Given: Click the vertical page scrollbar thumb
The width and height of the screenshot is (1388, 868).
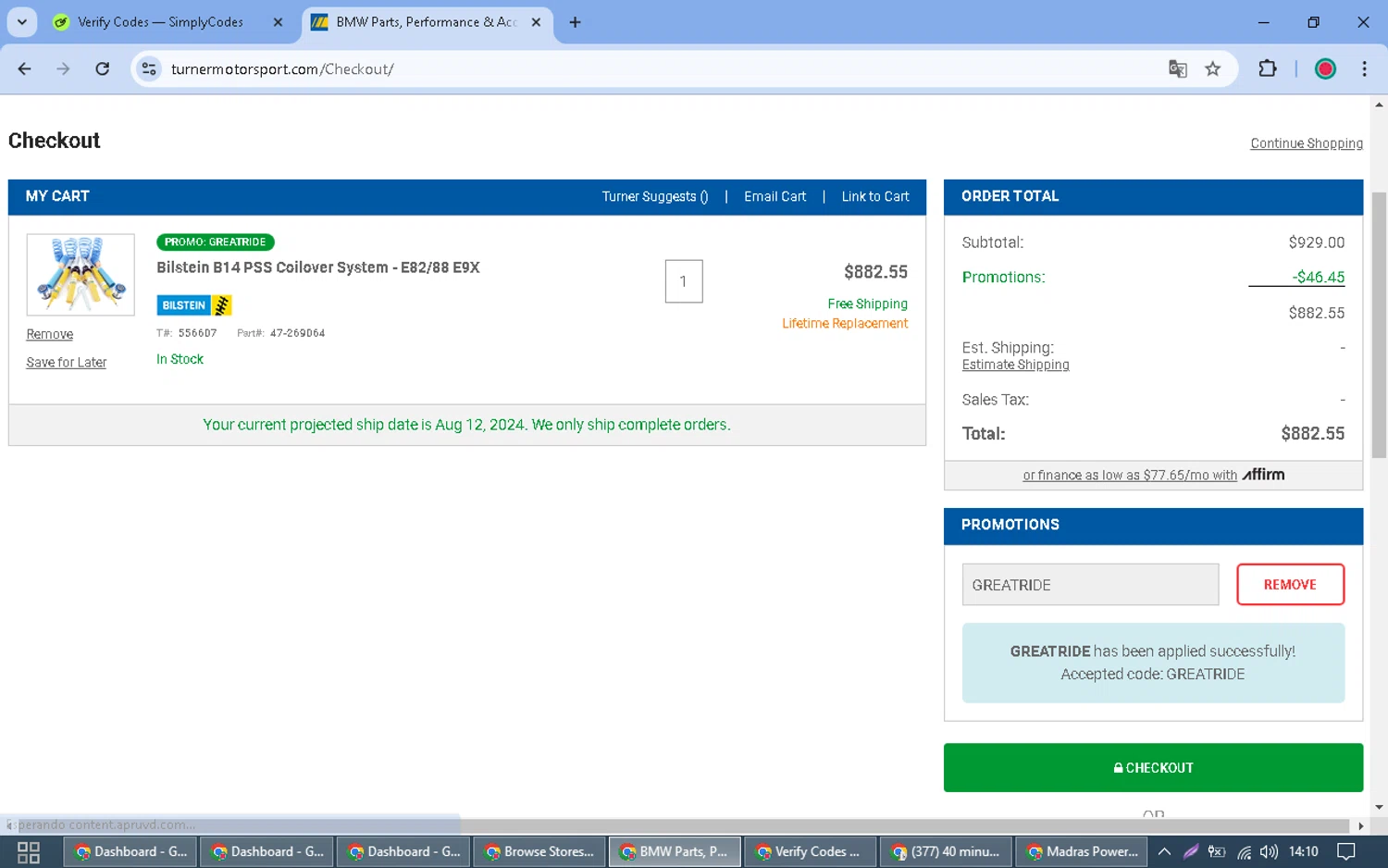Looking at the screenshot, I should [1379, 324].
